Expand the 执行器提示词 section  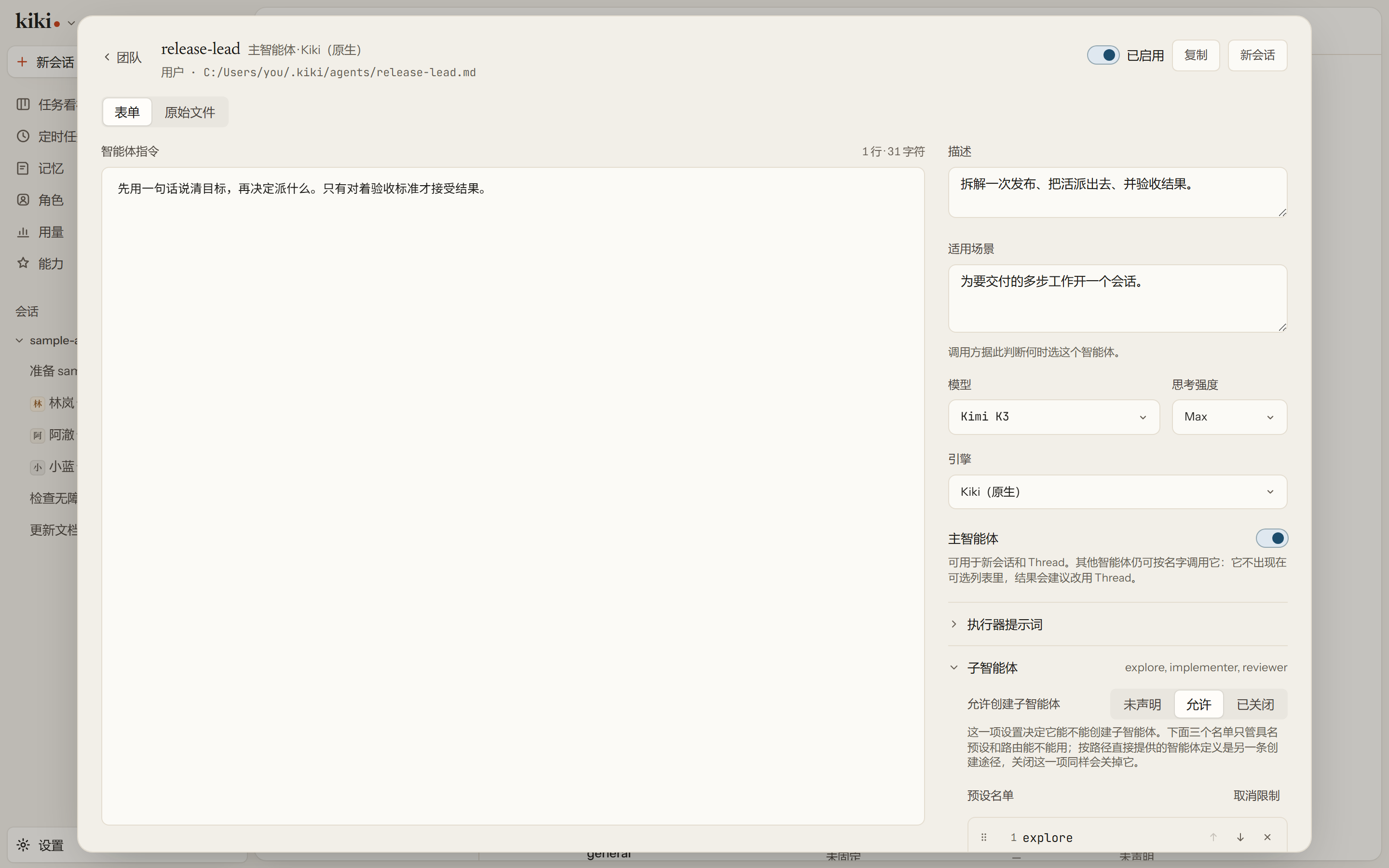(x=1117, y=624)
